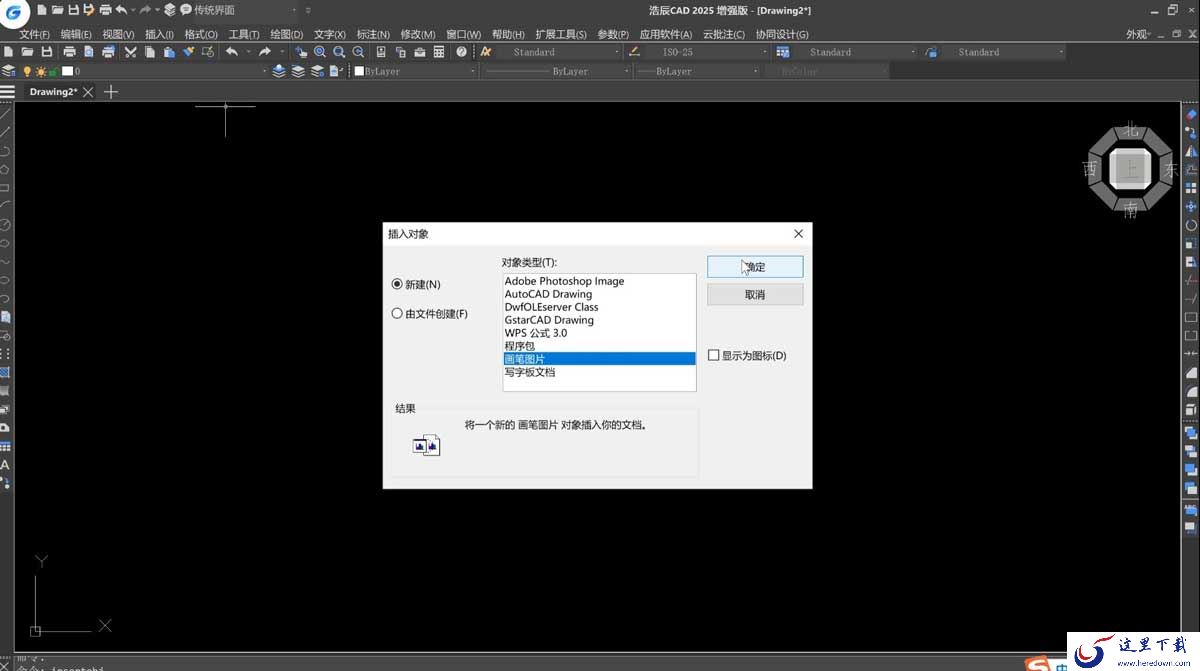Open the 绘图(D) menu
This screenshot has height=671, width=1200.
286,34
